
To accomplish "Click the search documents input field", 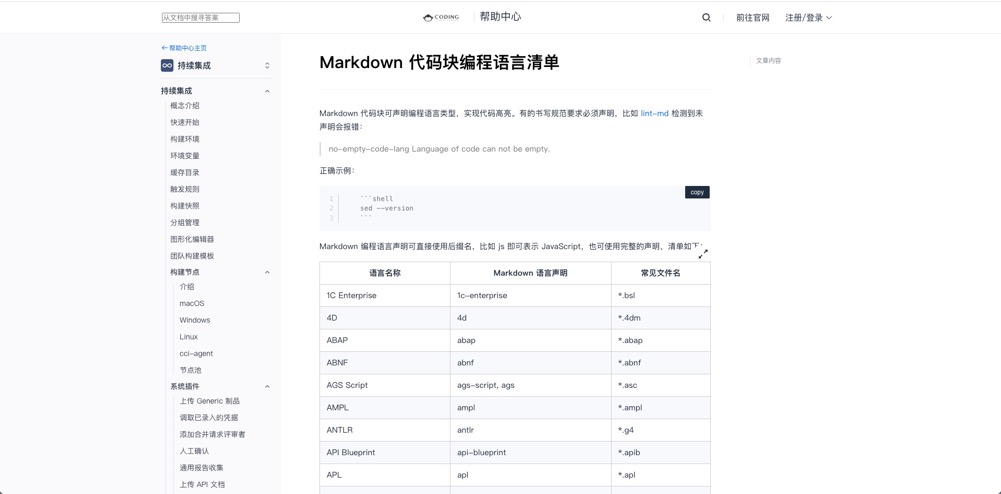I will 200,18.
